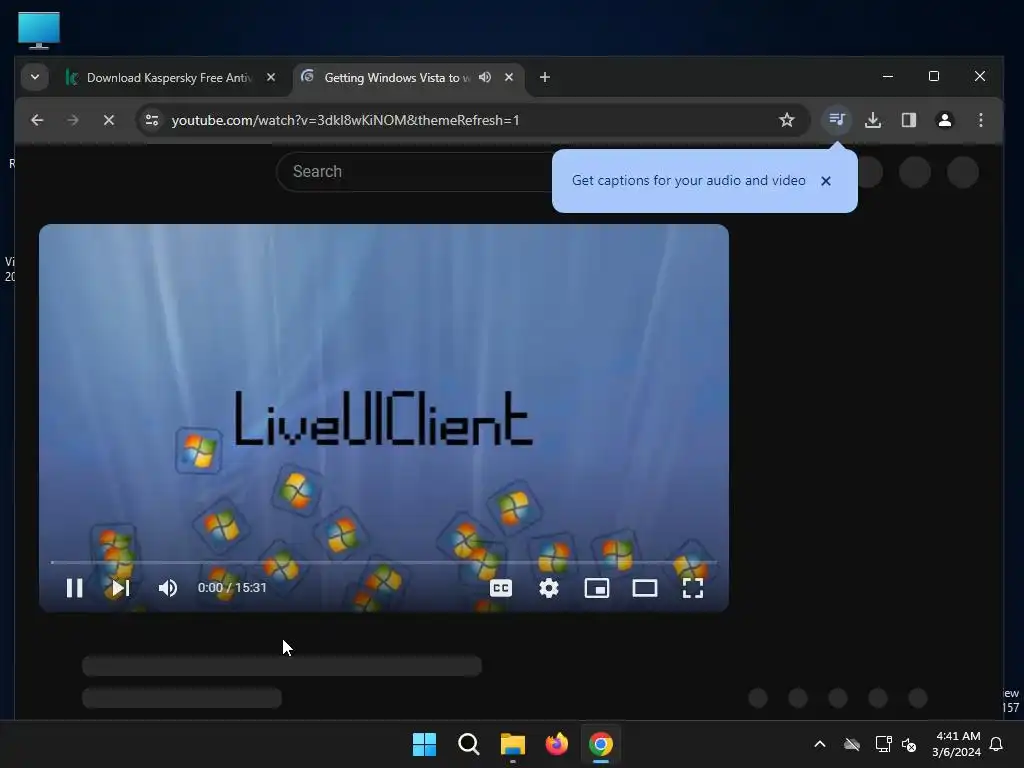Open the video player settings gear
1024x768 pixels.
click(549, 588)
